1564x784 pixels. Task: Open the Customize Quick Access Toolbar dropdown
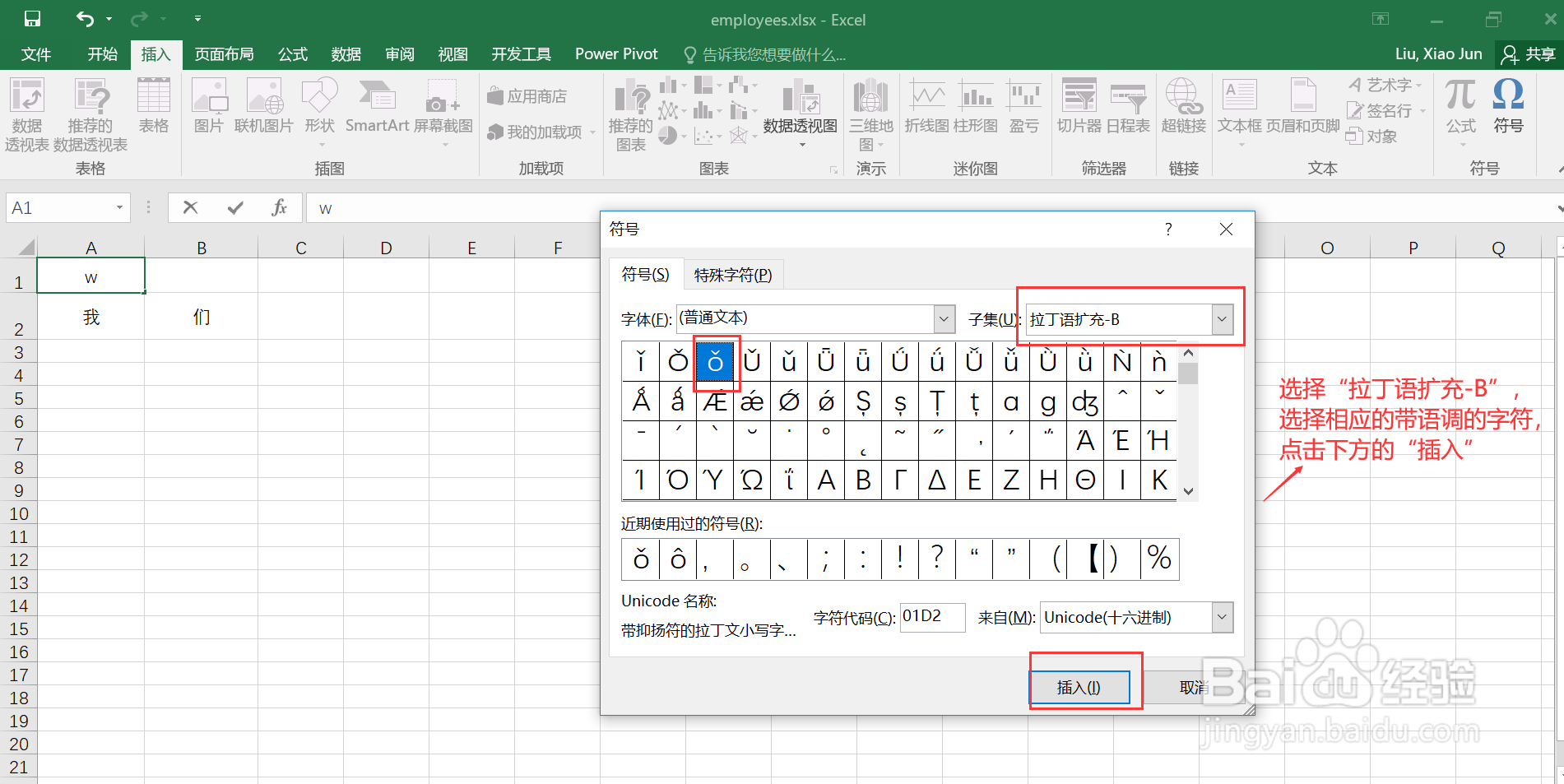(197, 18)
